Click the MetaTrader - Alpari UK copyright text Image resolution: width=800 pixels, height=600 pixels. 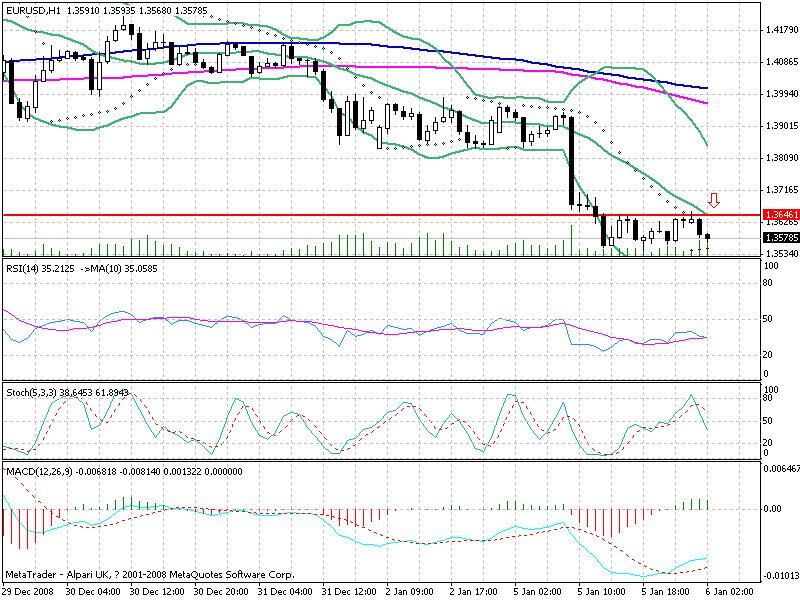pyautogui.click(x=150, y=574)
